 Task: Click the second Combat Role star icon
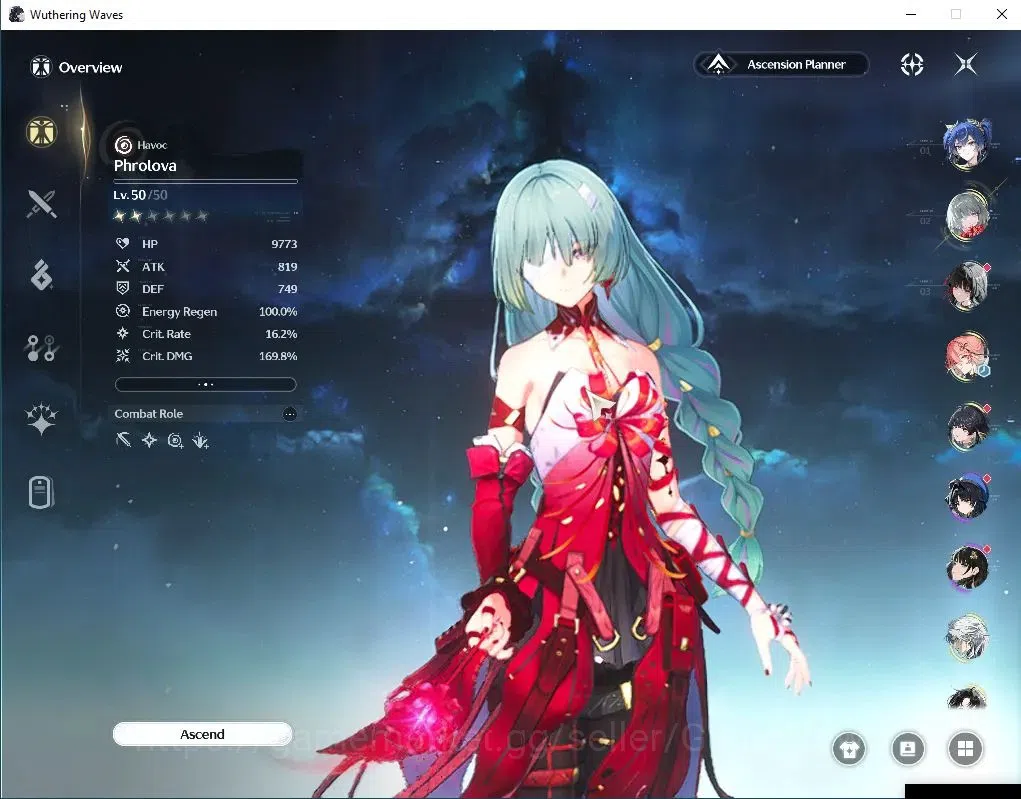pos(150,441)
